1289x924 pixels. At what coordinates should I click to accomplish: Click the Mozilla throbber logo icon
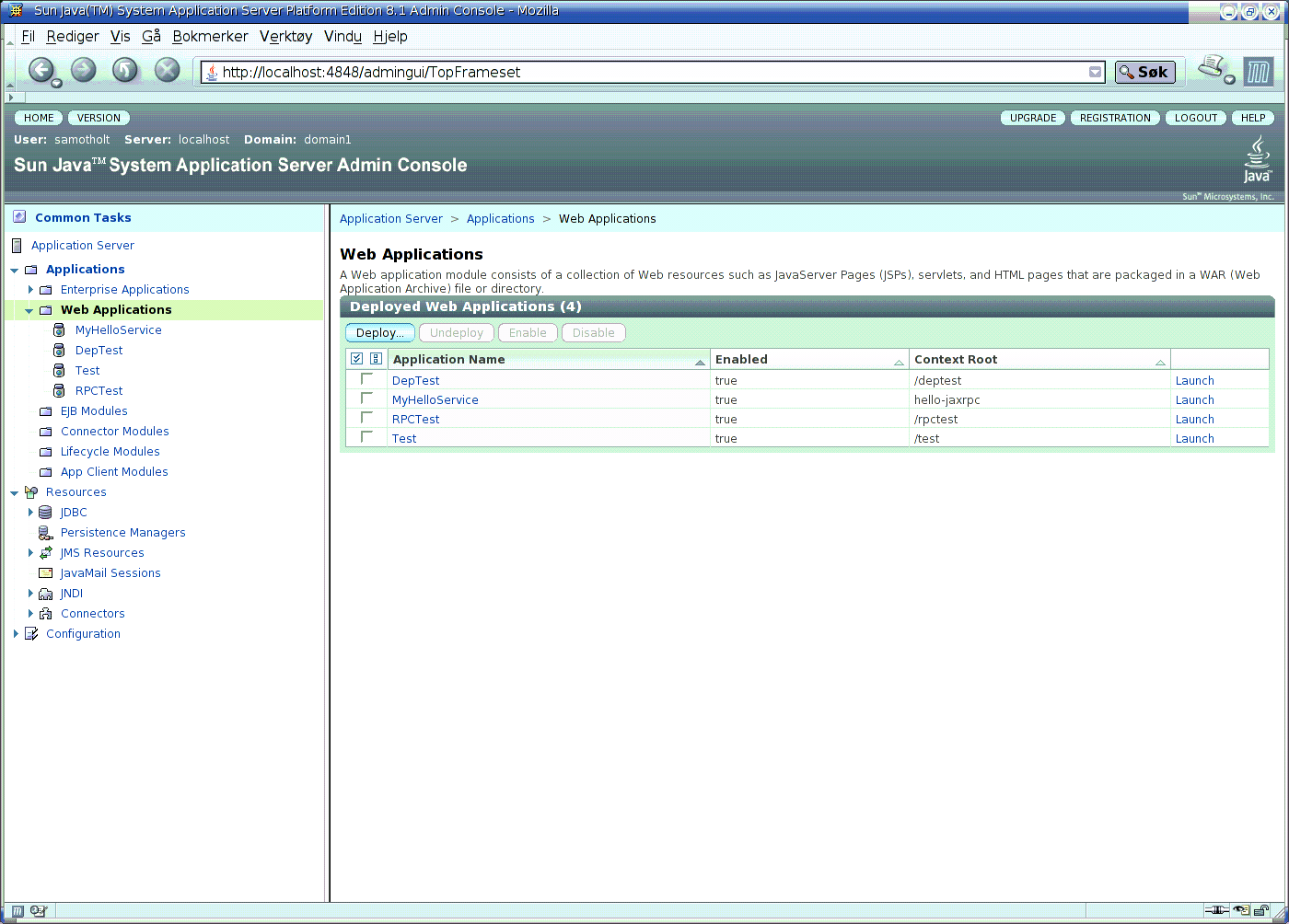point(1258,72)
